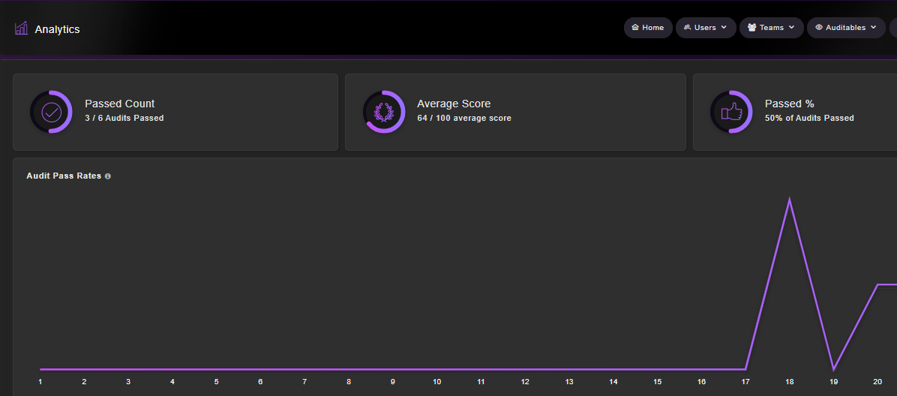
Task: Click the Passed % thumbs-up icon
Action: (x=732, y=112)
